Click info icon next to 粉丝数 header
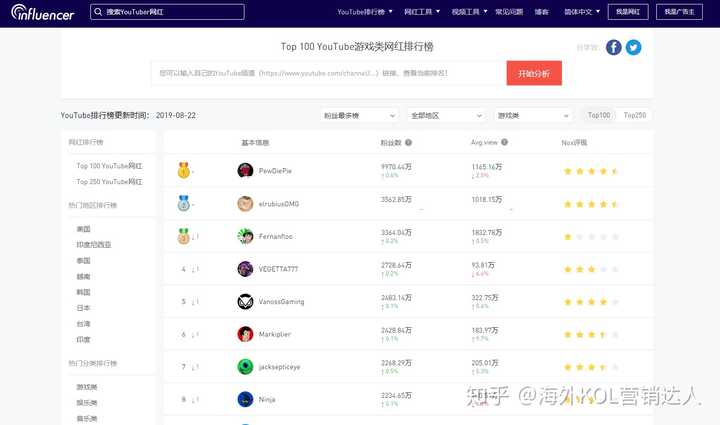This screenshot has width=720, height=425. pos(408,142)
